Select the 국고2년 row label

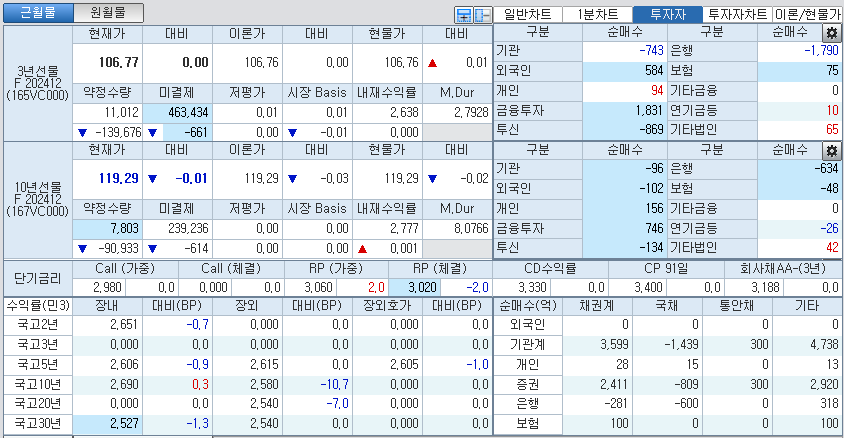point(38,324)
